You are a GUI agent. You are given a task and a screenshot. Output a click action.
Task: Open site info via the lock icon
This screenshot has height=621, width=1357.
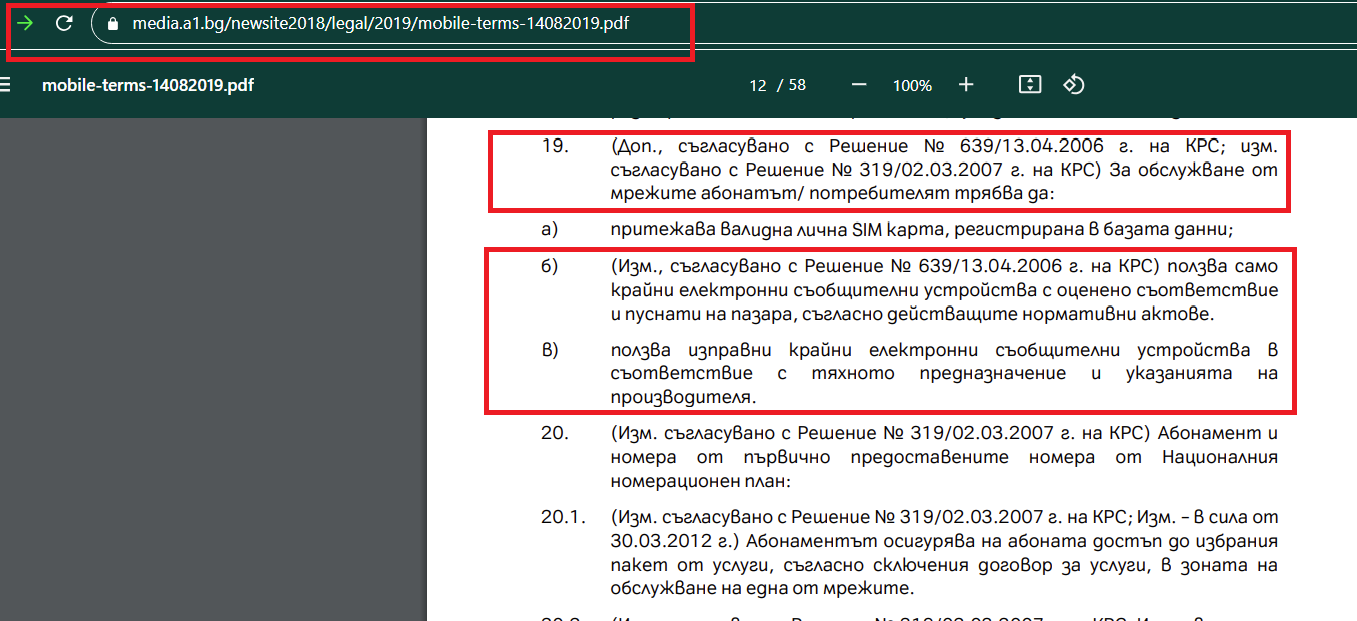[112, 23]
